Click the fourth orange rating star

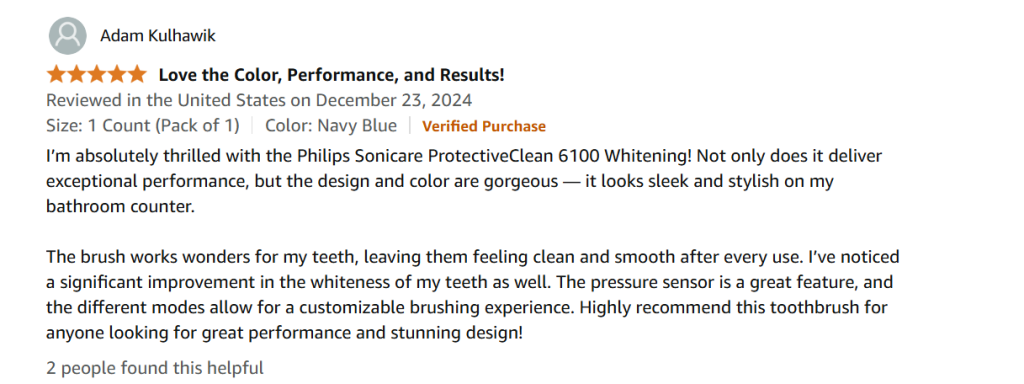click(x=116, y=74)
